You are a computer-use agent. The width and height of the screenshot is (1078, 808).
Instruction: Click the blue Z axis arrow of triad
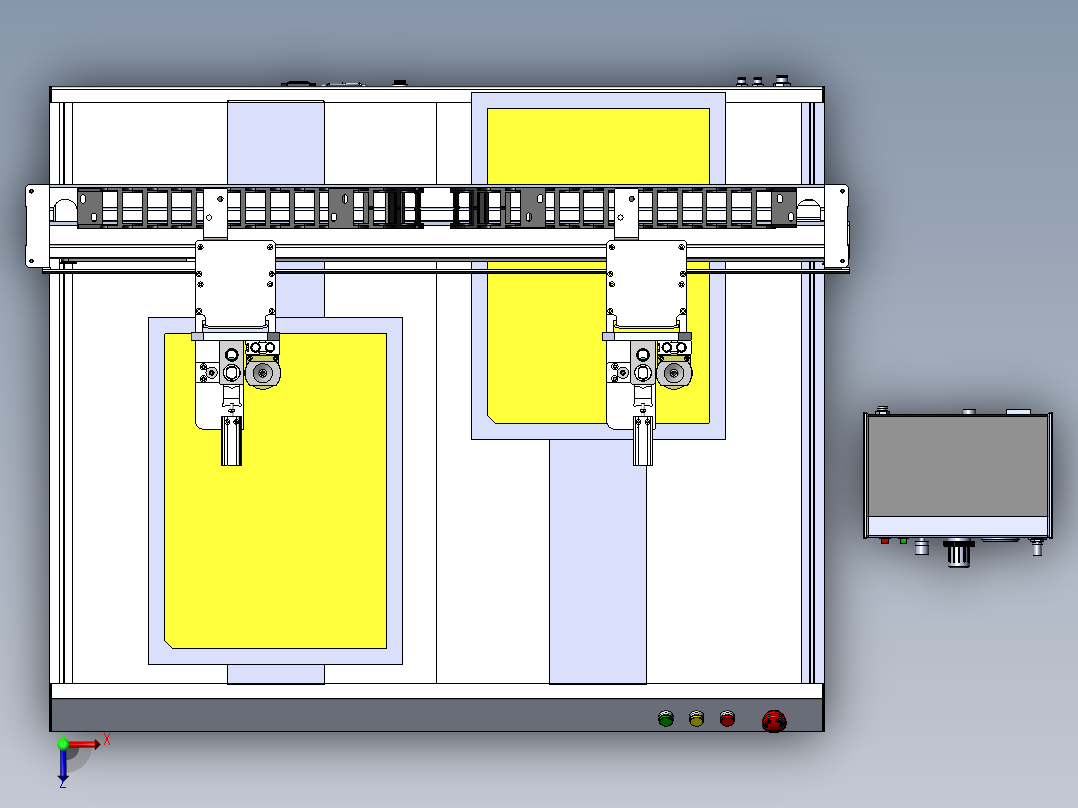(63, 769)
